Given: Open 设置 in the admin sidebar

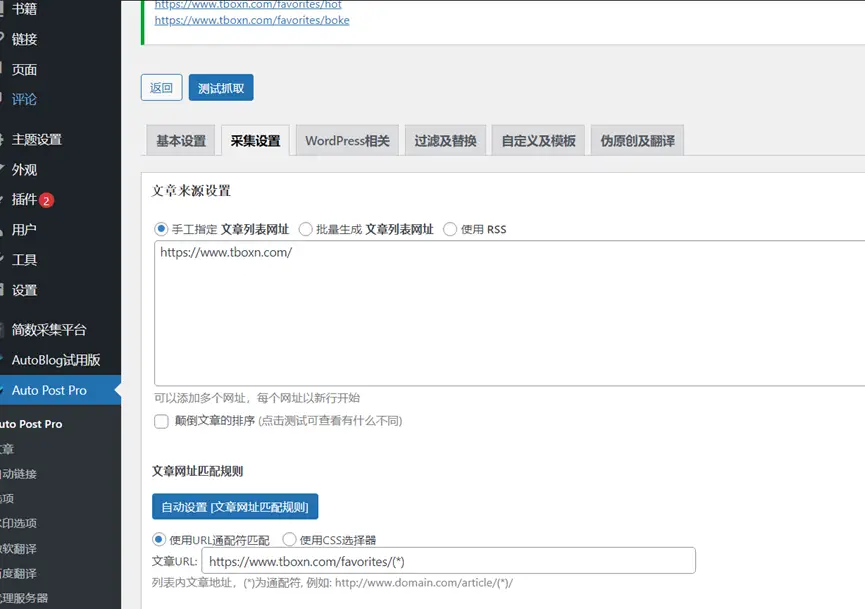Looking at the screenshot, I should coord(24,290).
